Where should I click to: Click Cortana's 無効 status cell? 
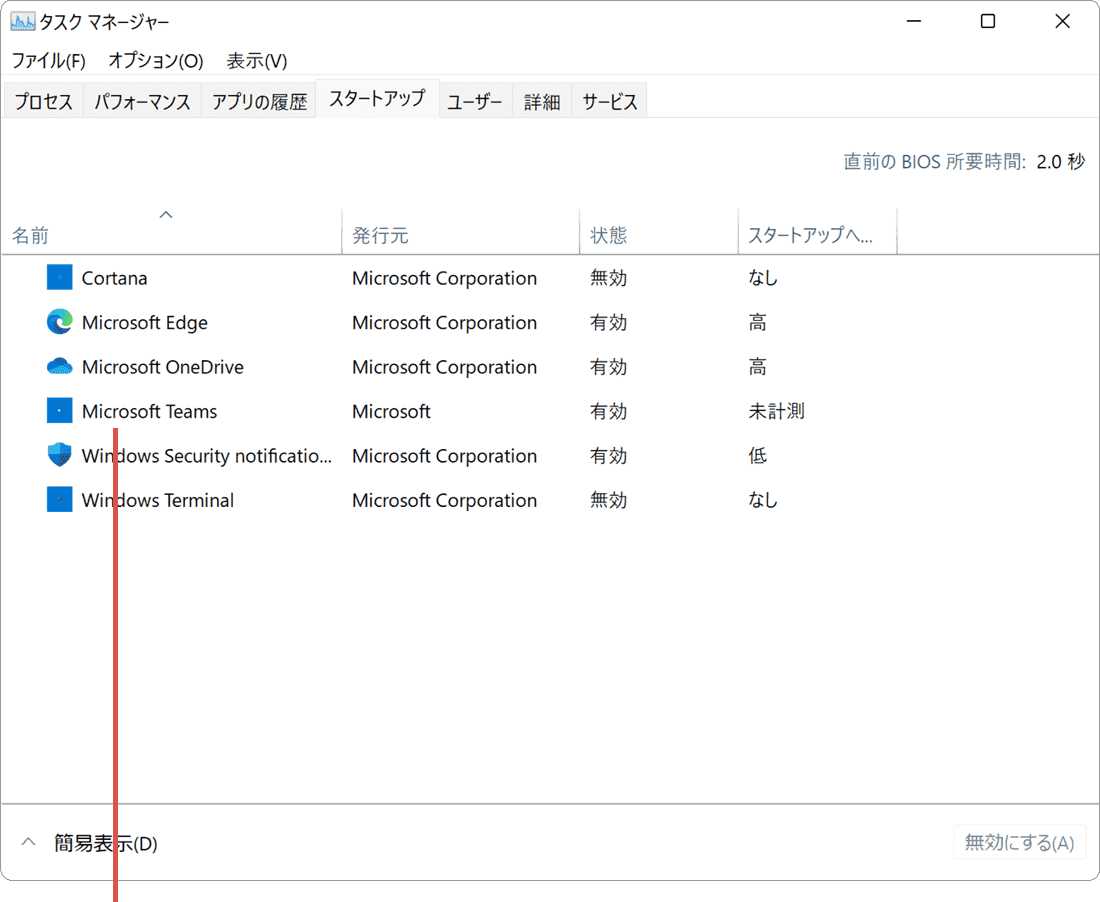(x=608, y=278)
